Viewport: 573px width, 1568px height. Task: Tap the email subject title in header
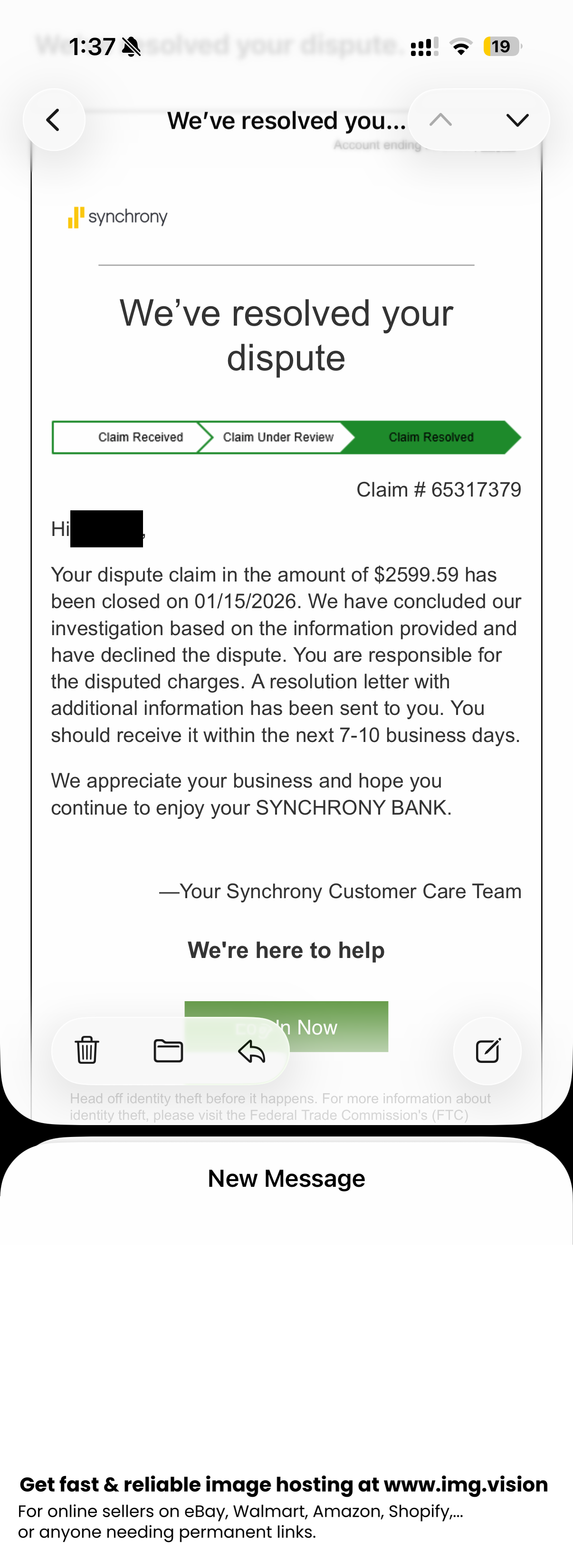(286, 121)
